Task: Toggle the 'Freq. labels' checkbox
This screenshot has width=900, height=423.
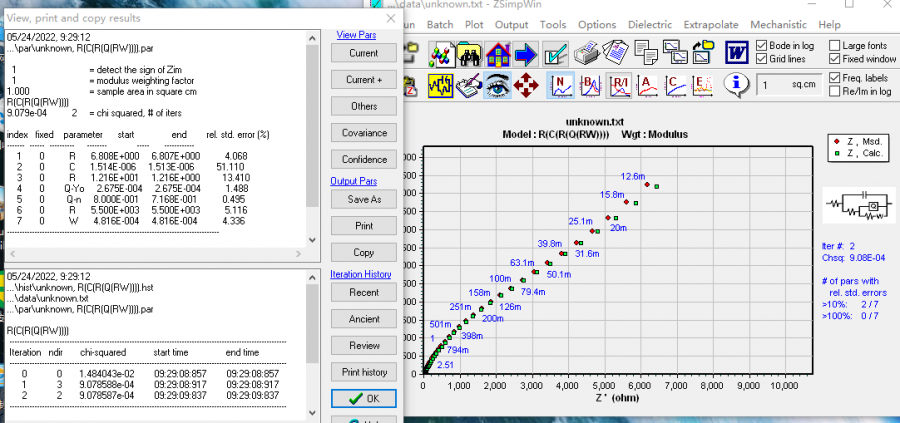Action: [x=834, y=78]
